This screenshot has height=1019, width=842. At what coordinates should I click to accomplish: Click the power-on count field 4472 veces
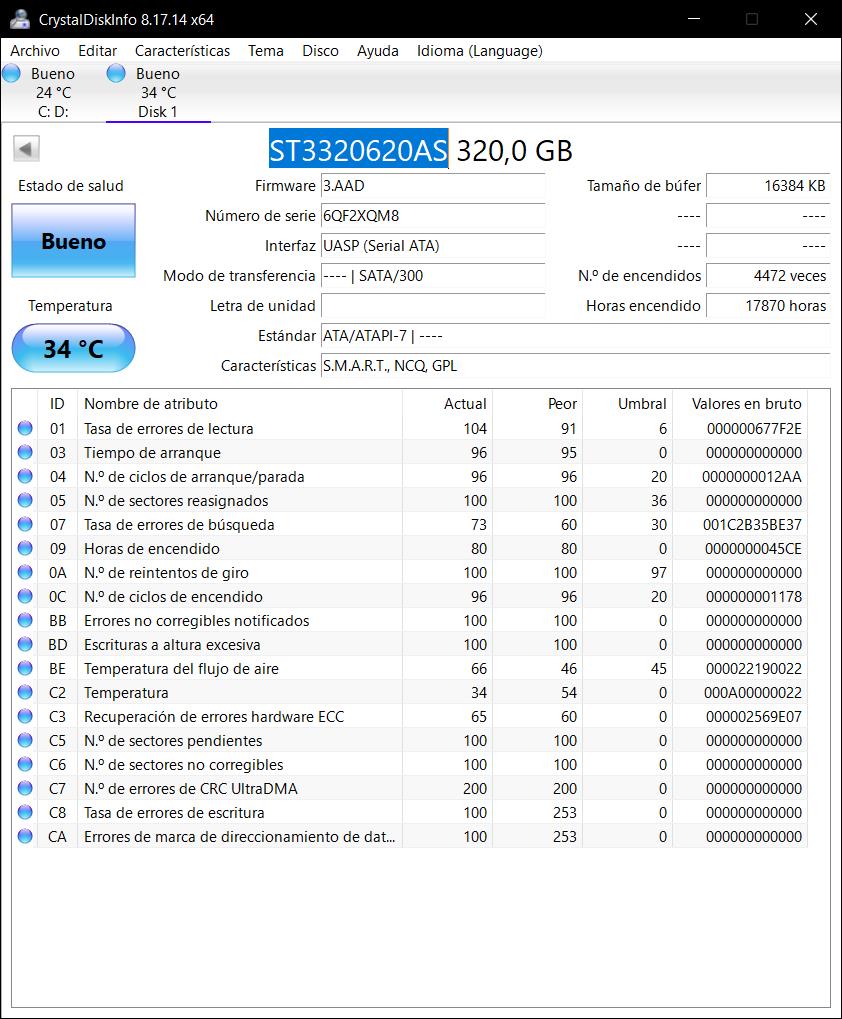768,276
